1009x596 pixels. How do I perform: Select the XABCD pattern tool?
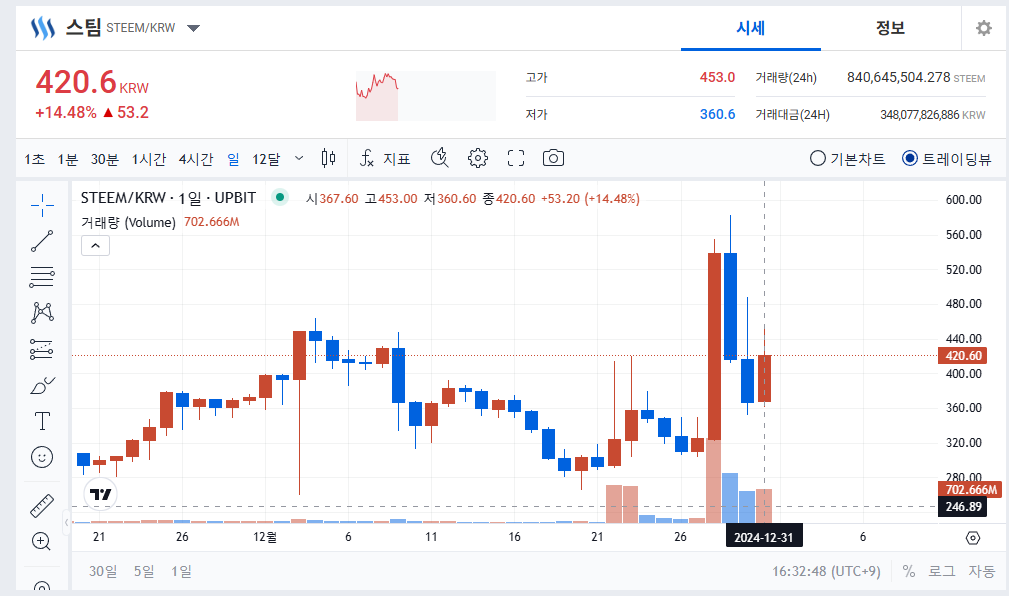coord(42,313)
